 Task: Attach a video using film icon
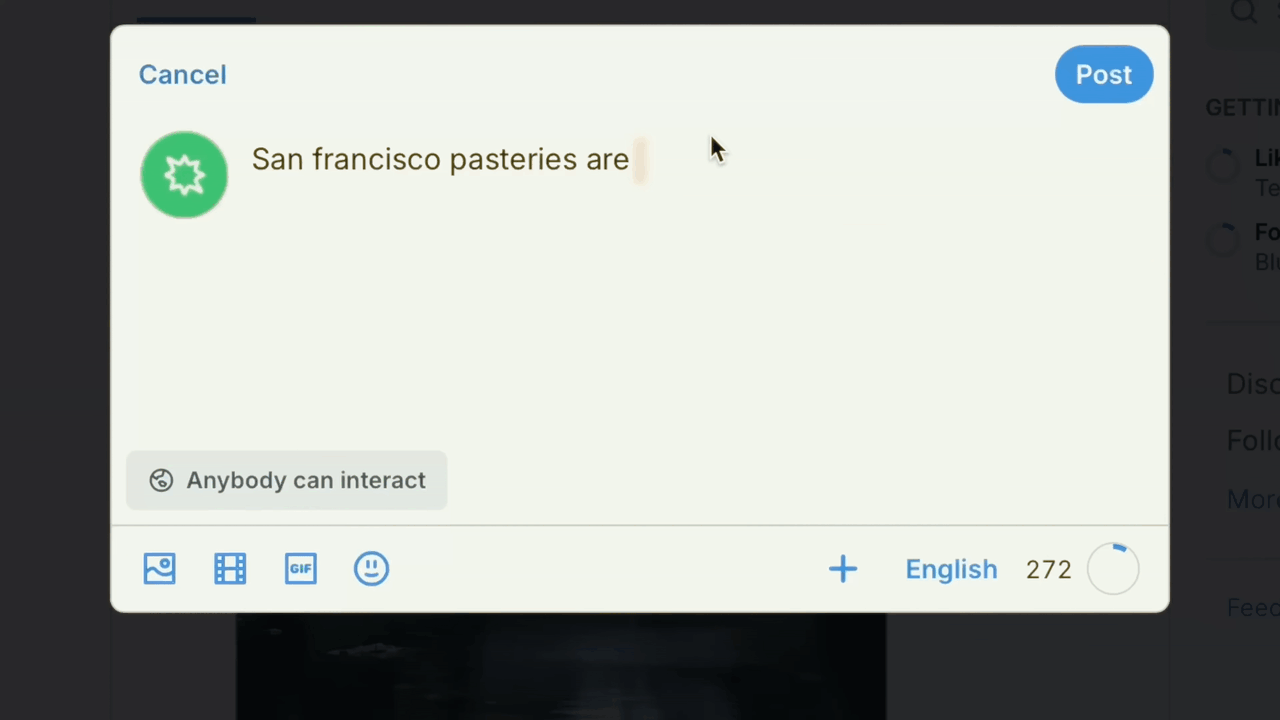(230, 569)
